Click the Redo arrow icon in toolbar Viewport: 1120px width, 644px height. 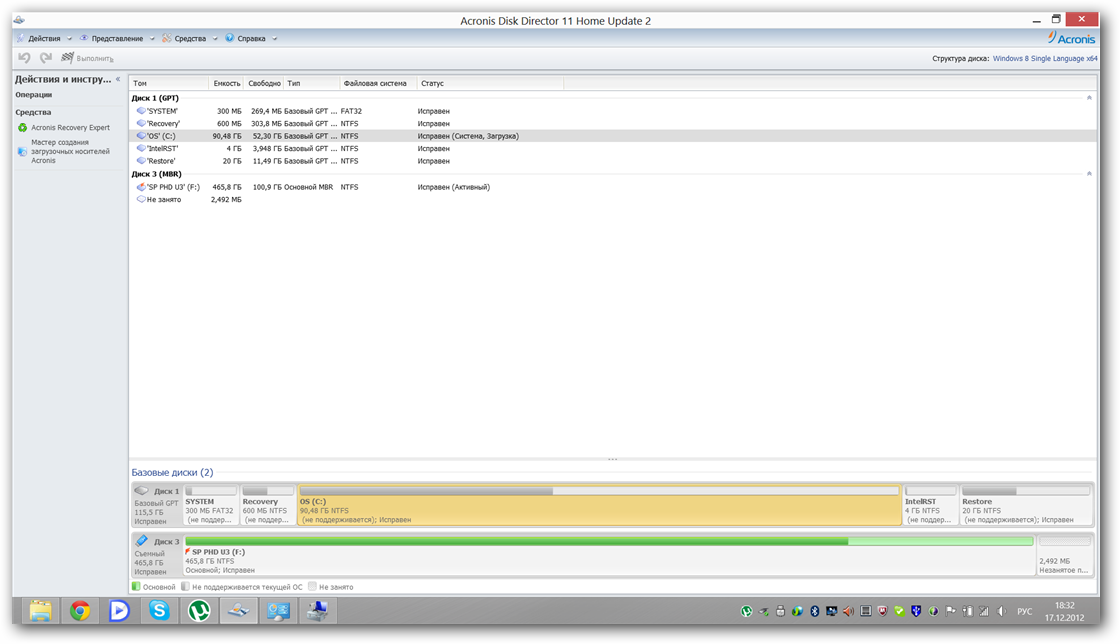[46, 58]
